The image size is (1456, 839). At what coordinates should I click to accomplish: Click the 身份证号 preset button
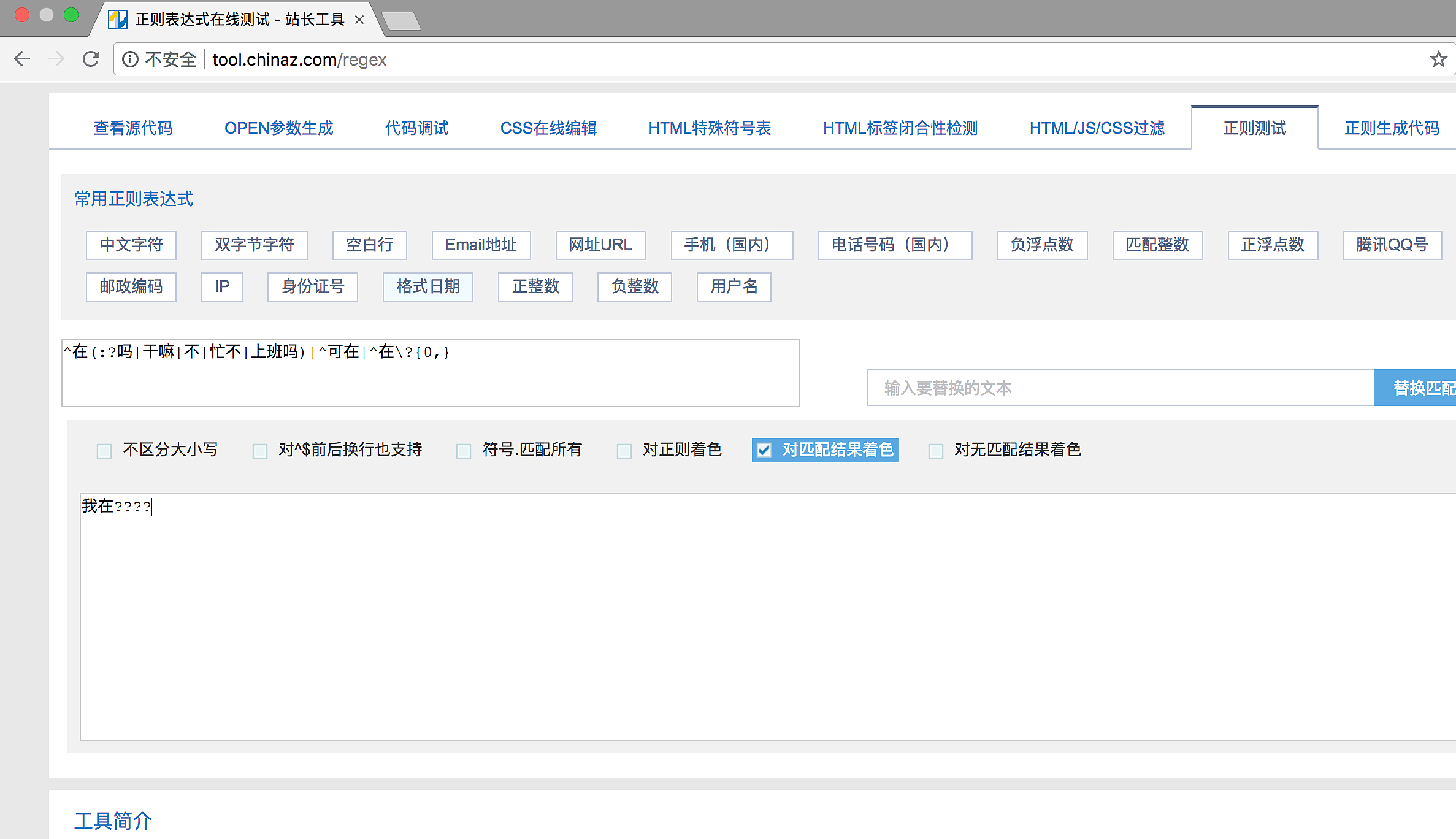pyautogui.click(x=313, y=286)
